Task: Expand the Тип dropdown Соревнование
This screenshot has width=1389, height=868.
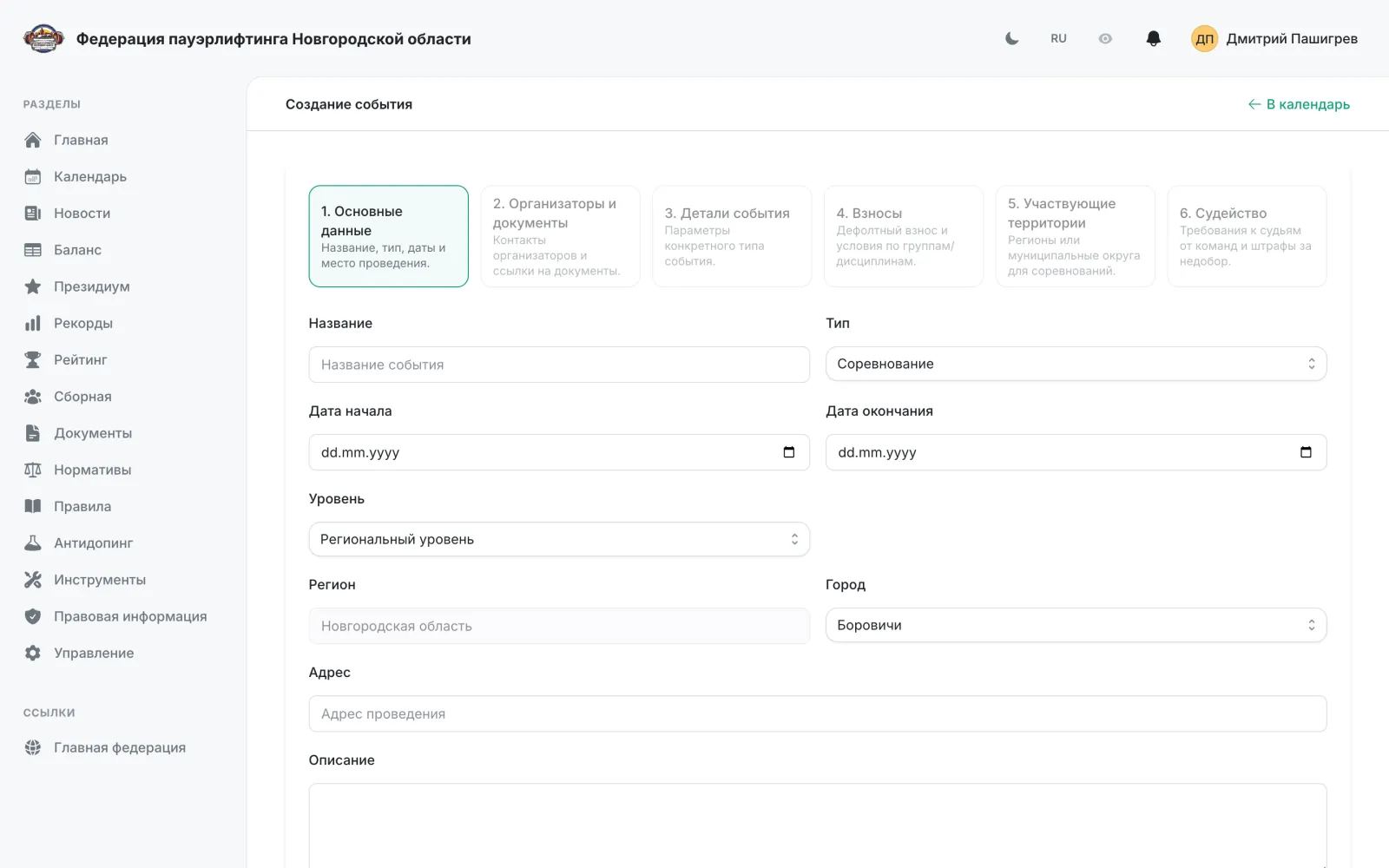Action: pyautogui.click(x=1076, y=364)
